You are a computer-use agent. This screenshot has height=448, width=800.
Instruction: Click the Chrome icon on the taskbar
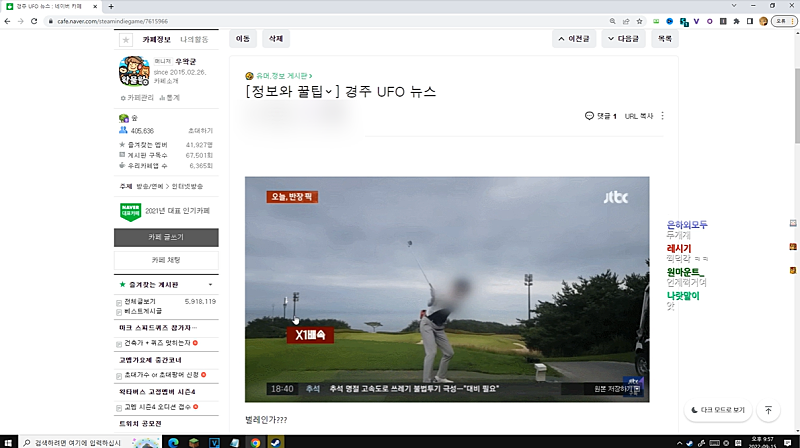(x=255, y=442)
